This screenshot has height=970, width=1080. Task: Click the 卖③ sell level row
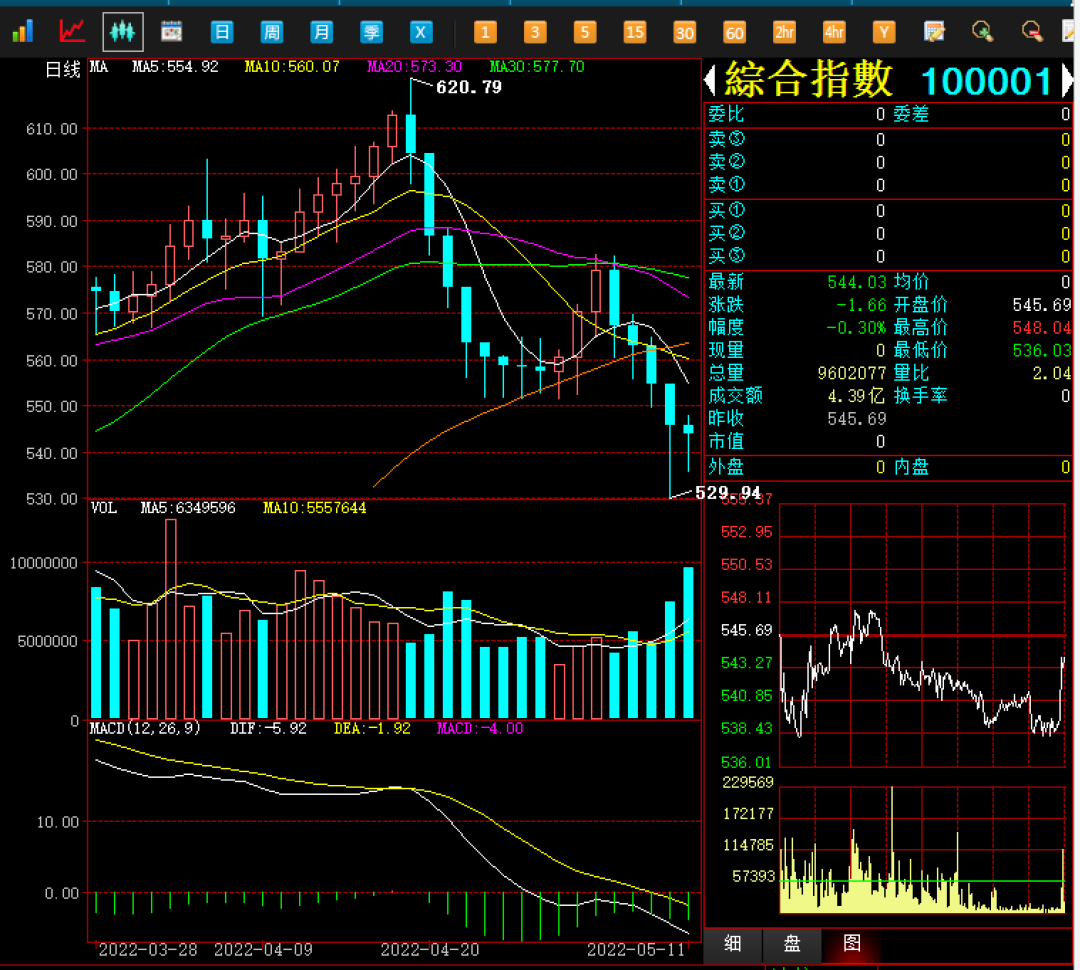pos(889,140)
